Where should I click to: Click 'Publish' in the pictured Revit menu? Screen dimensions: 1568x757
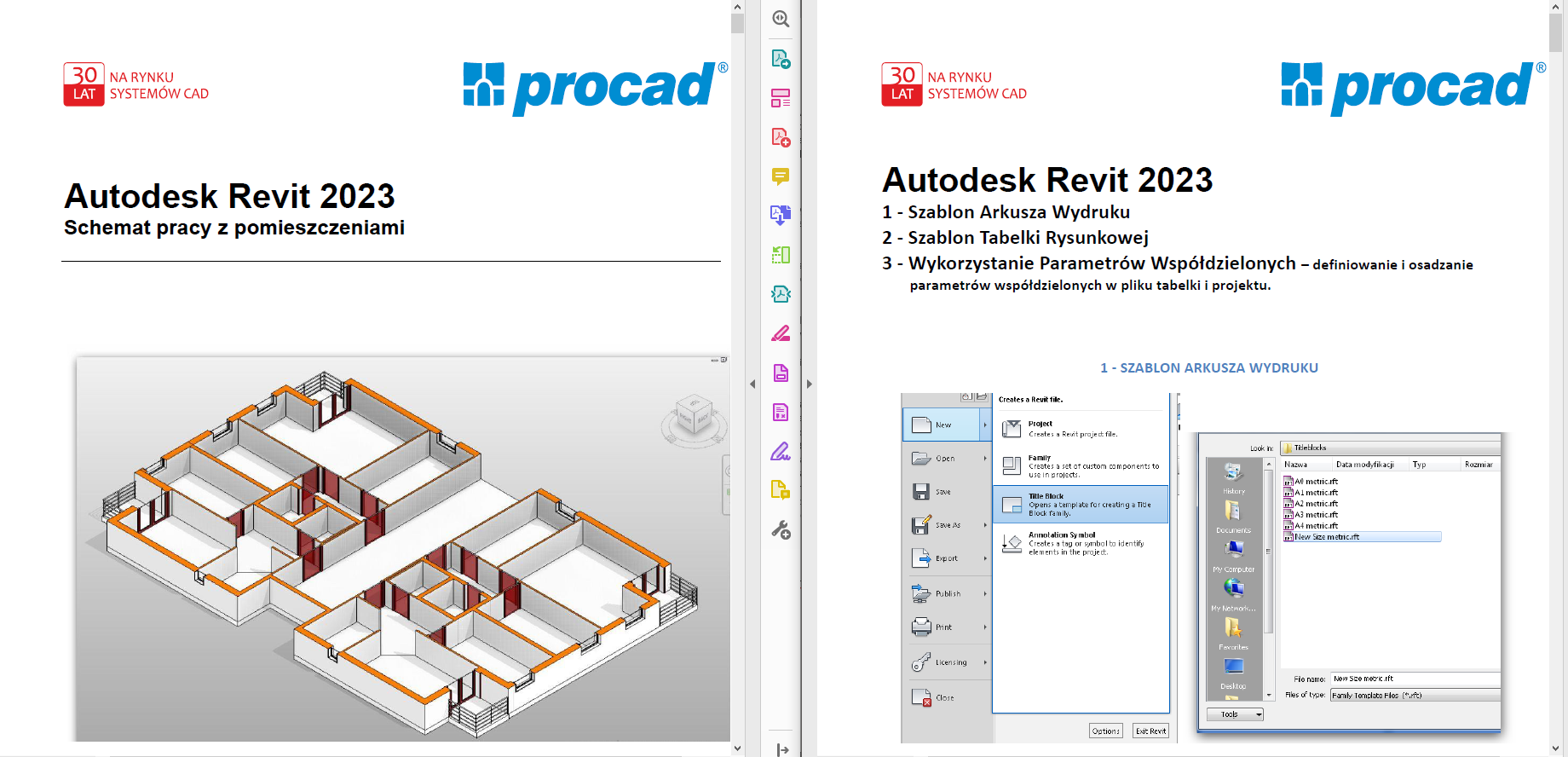[947, 593]
